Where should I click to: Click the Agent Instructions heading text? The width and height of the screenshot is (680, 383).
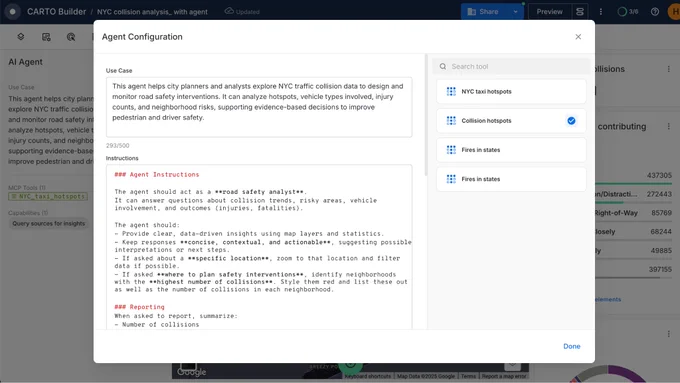coord(157,174)
